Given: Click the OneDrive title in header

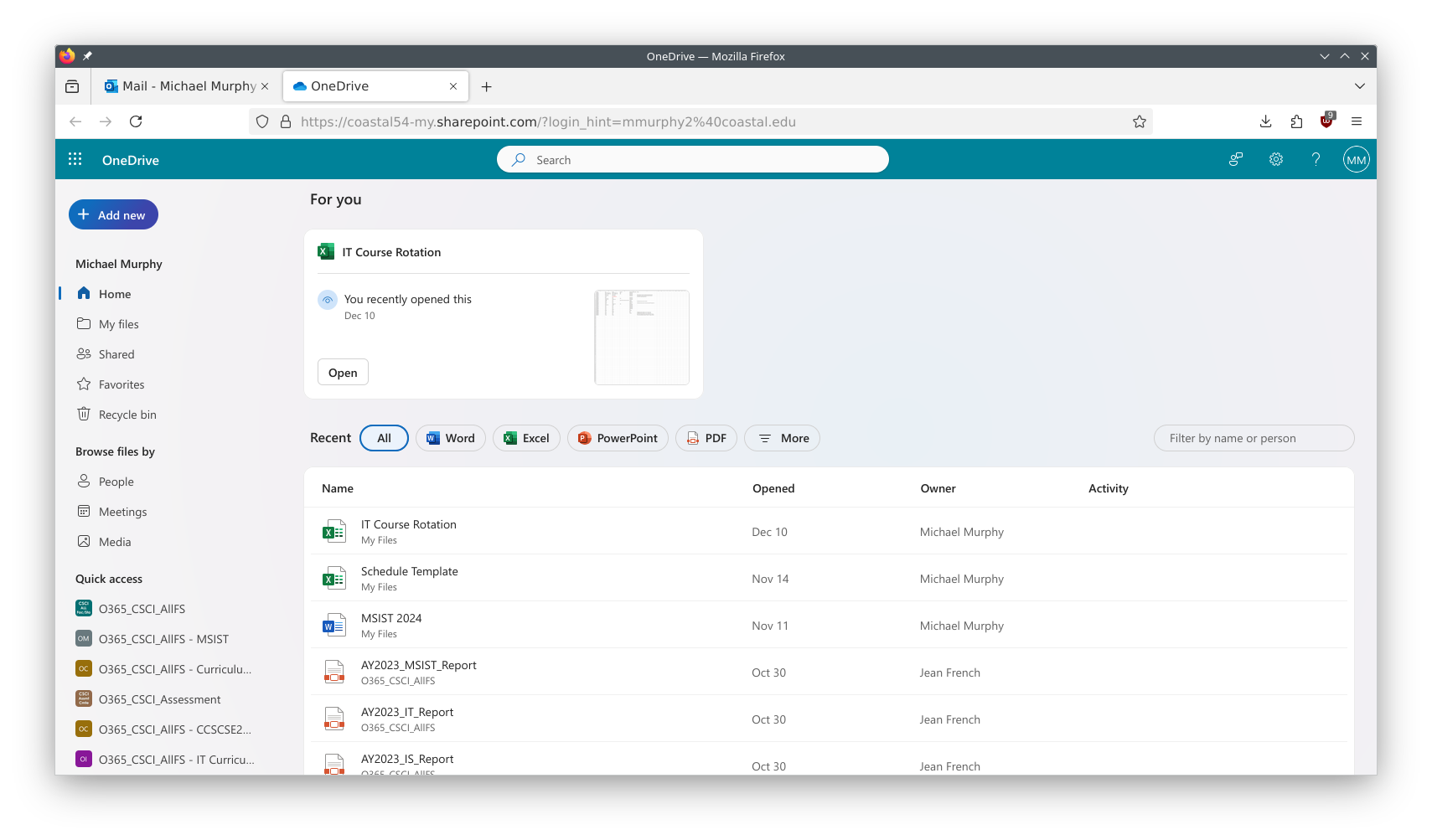Looking at the screenshot, I should tap(131, 160).
